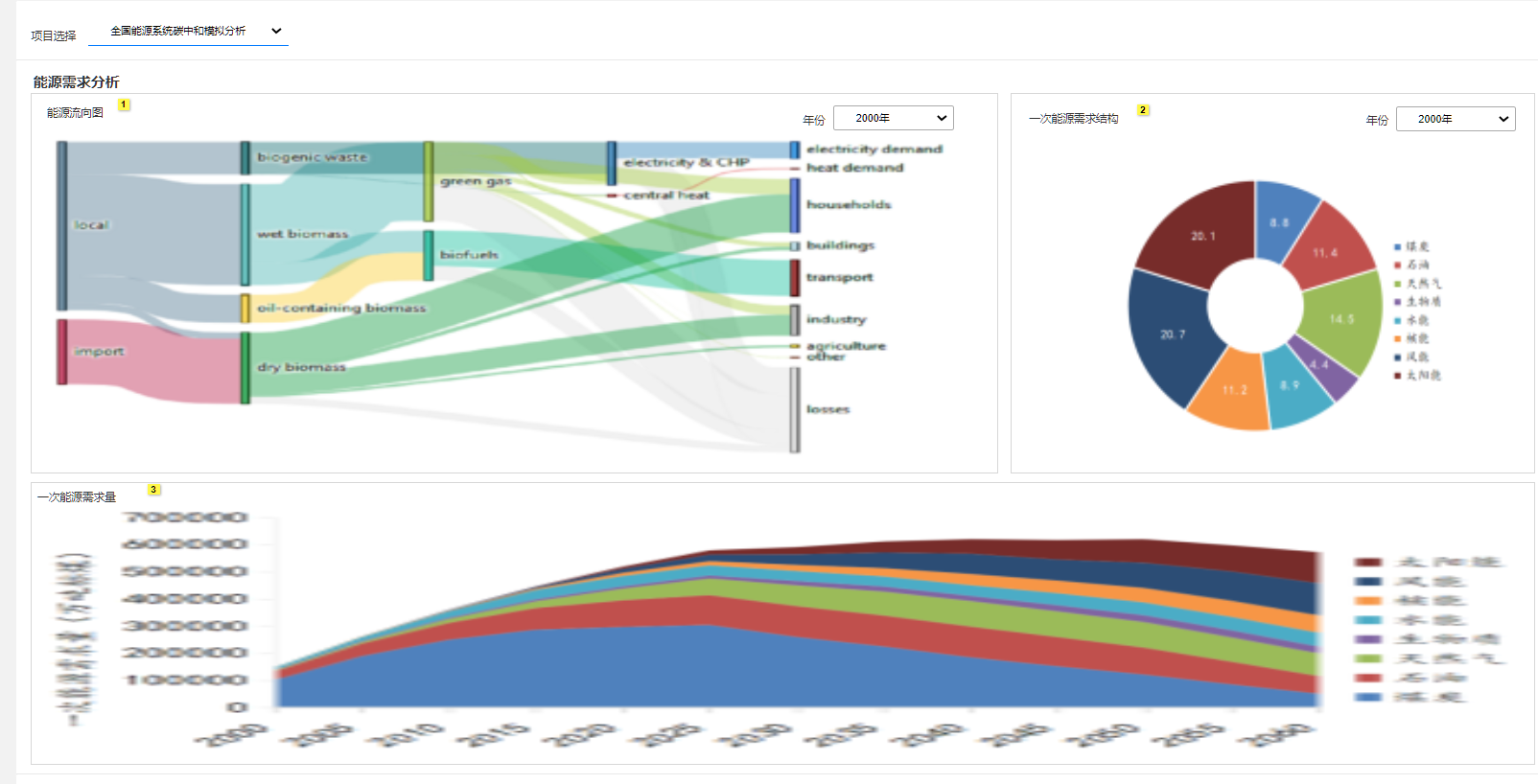Select the 'buildings' Sankey node

tap(795, 246)
